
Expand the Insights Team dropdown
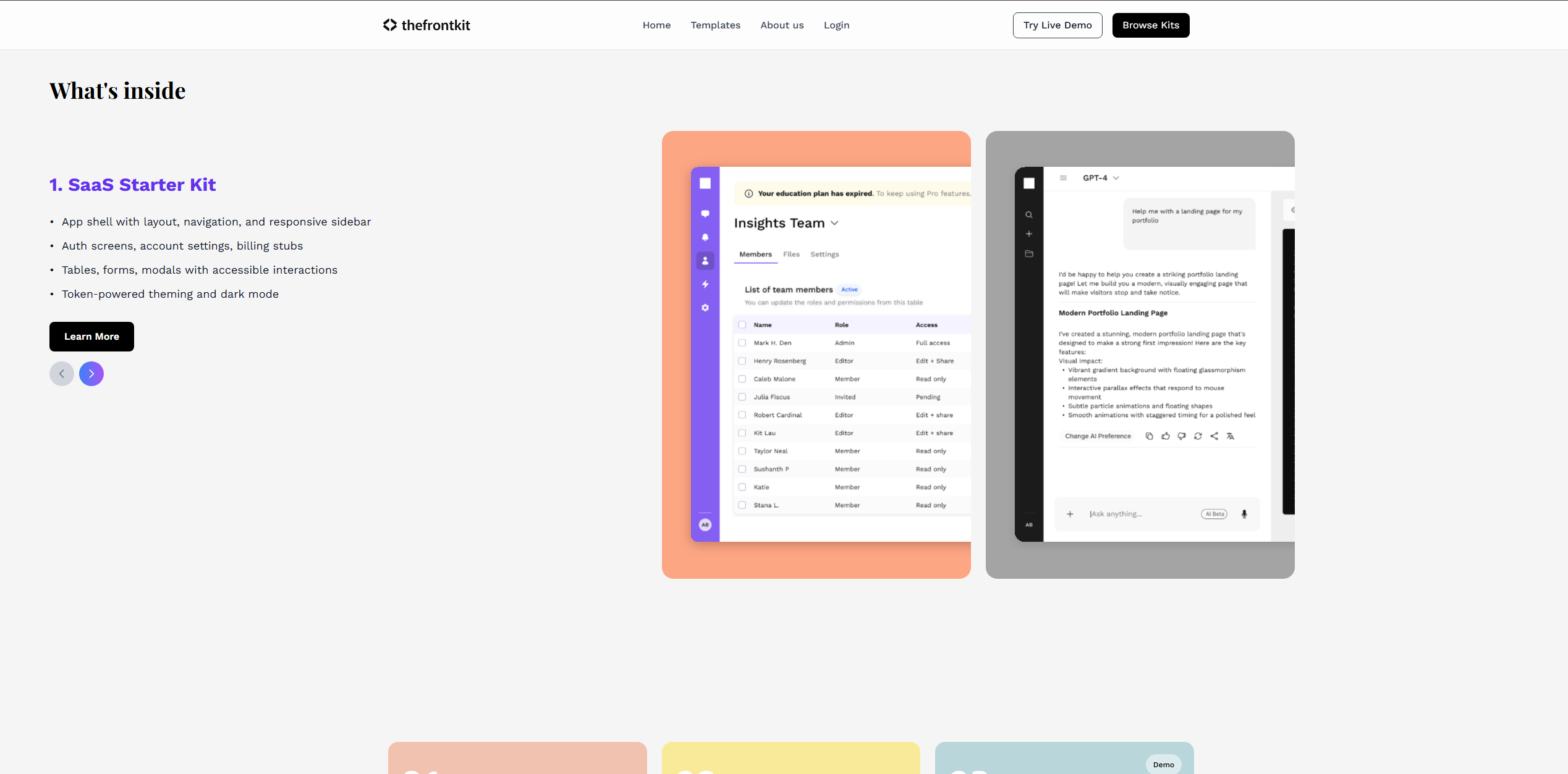pyautogui.click(x=835, y=223)
